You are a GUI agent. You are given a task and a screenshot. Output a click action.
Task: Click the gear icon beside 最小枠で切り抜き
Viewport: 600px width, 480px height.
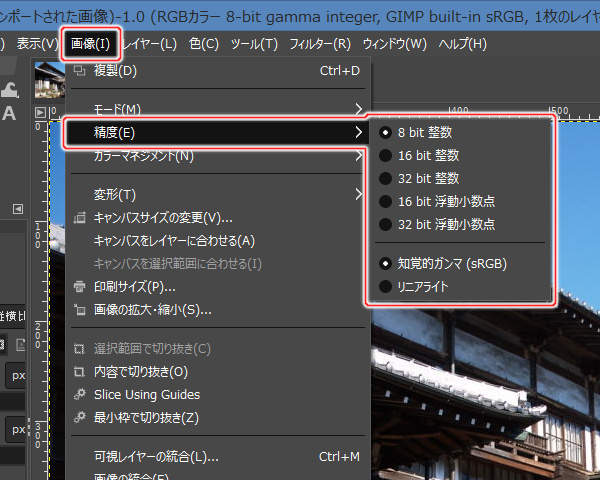coord(79,417)
